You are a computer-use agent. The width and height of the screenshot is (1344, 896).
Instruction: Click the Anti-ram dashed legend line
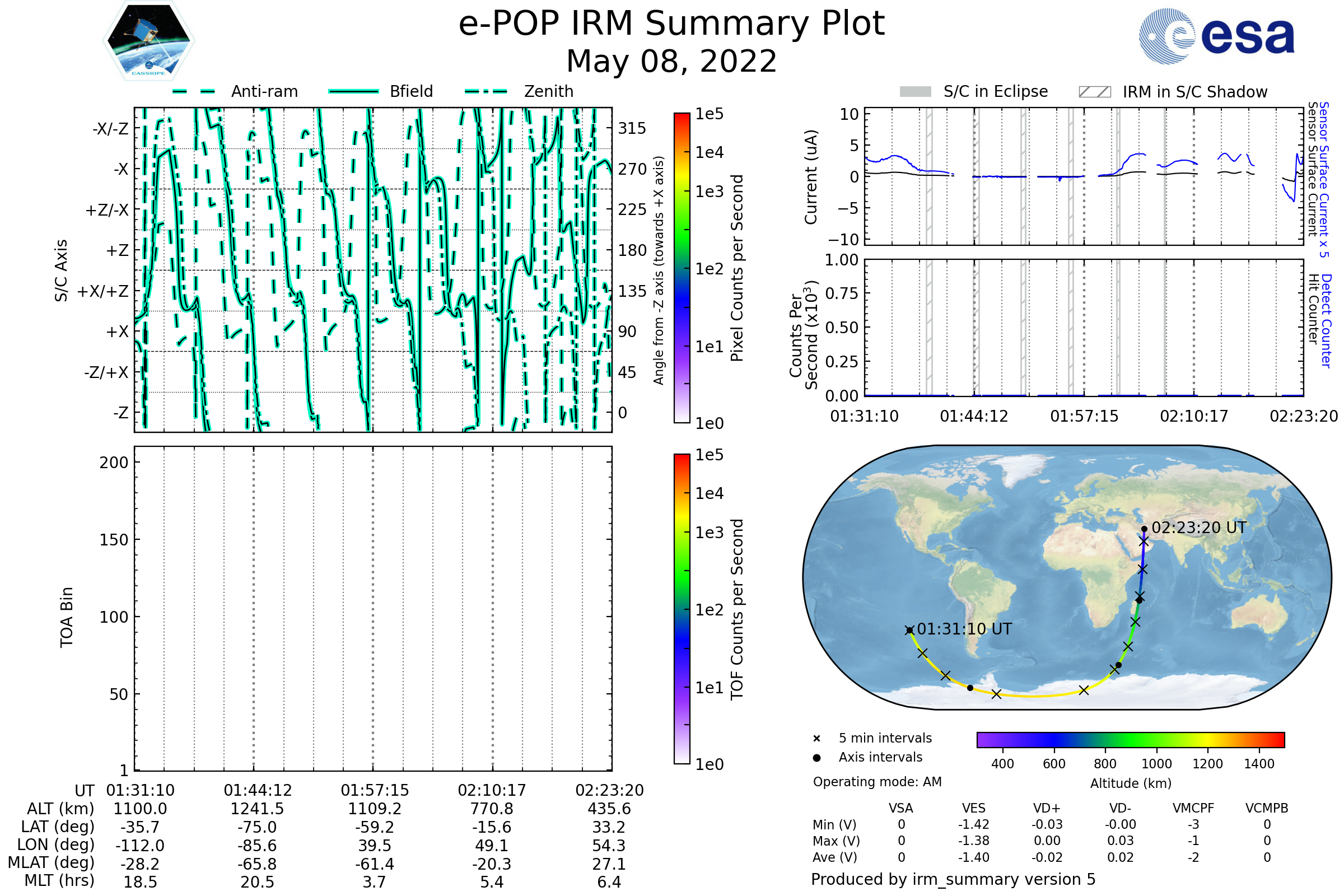click(194, 91)
